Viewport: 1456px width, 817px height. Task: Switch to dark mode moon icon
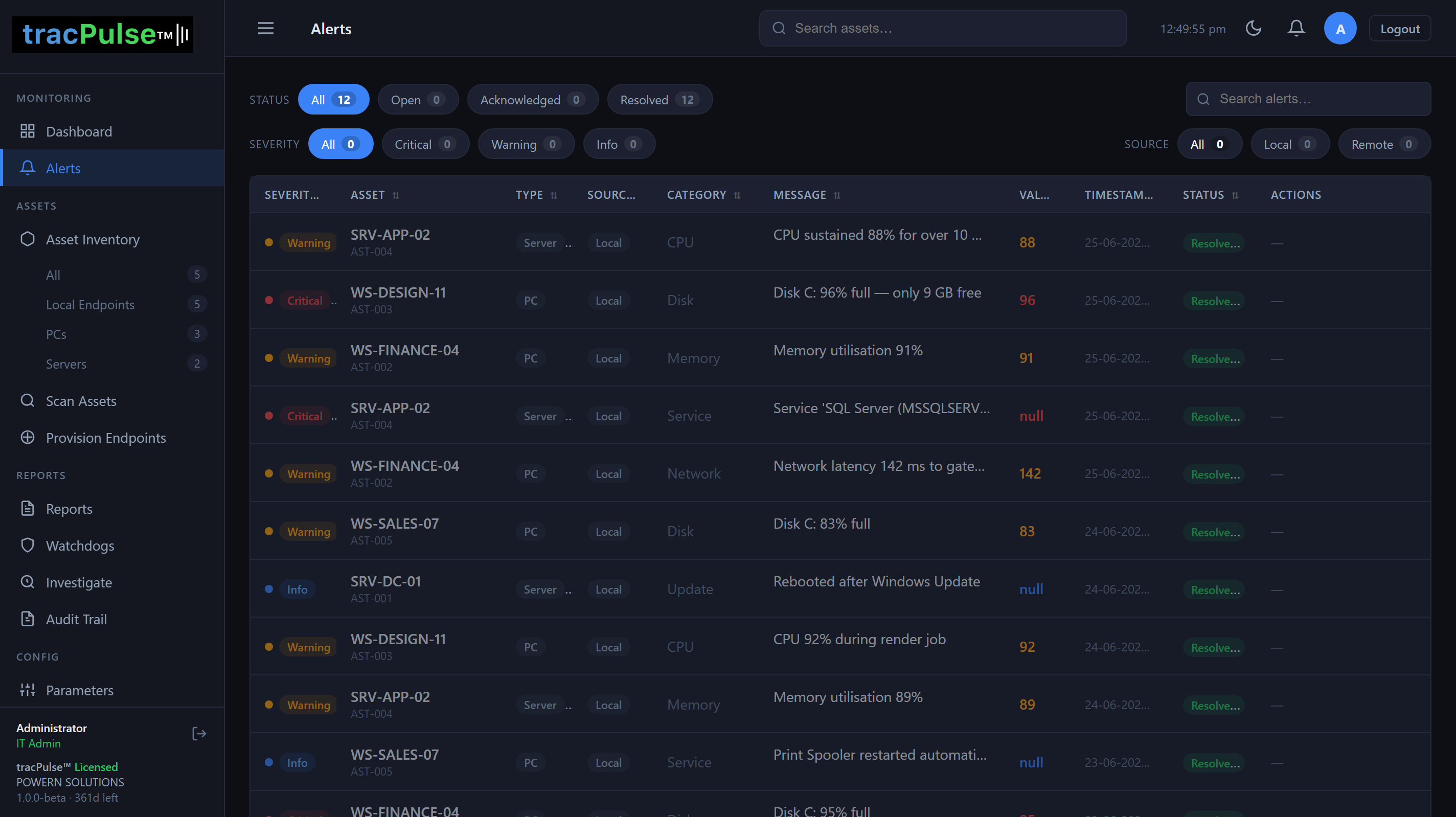coord(1254,28)
